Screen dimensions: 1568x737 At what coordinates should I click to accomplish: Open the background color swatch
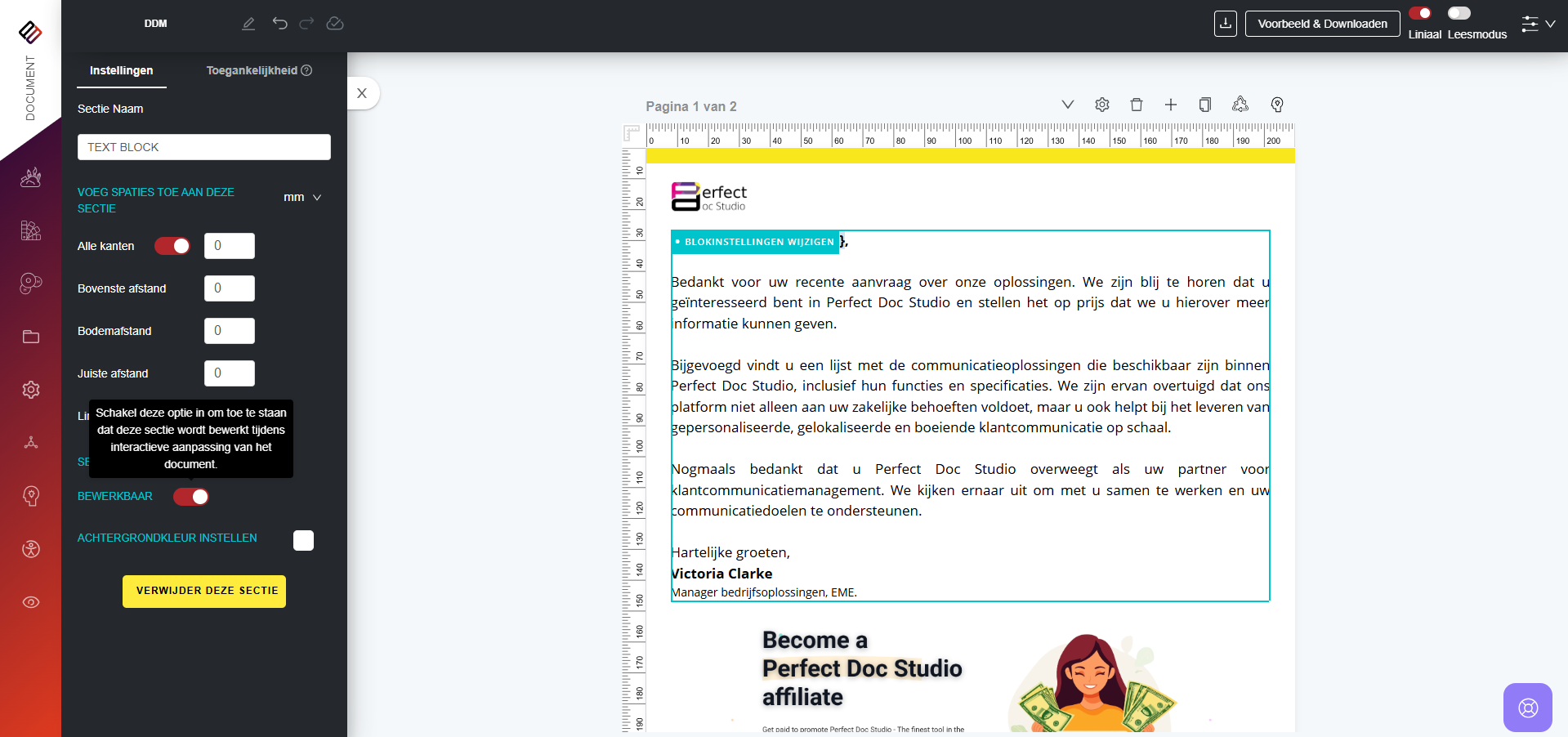(303, 540)
